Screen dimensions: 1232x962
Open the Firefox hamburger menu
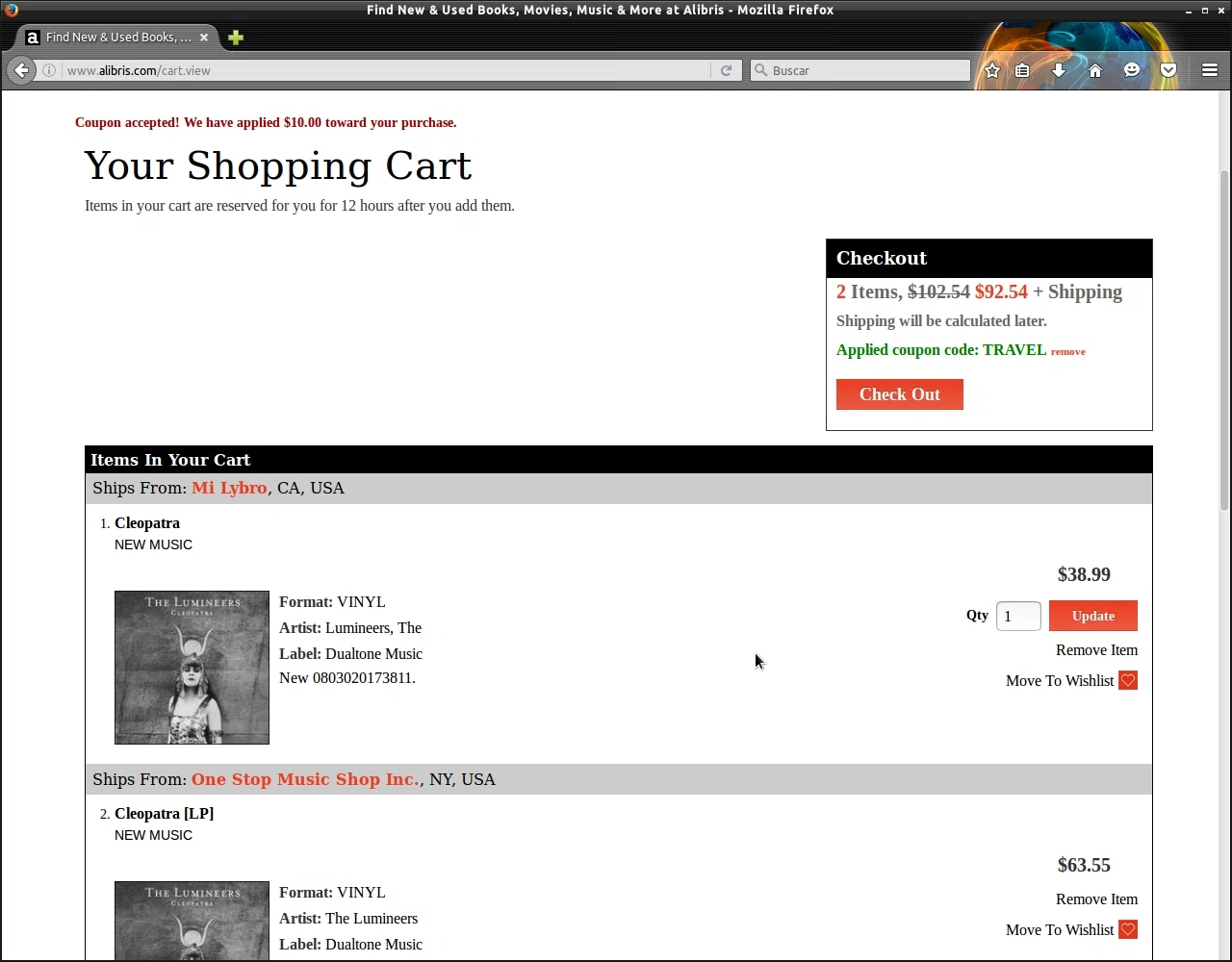pyautogui.click(x=1210, y=70)
